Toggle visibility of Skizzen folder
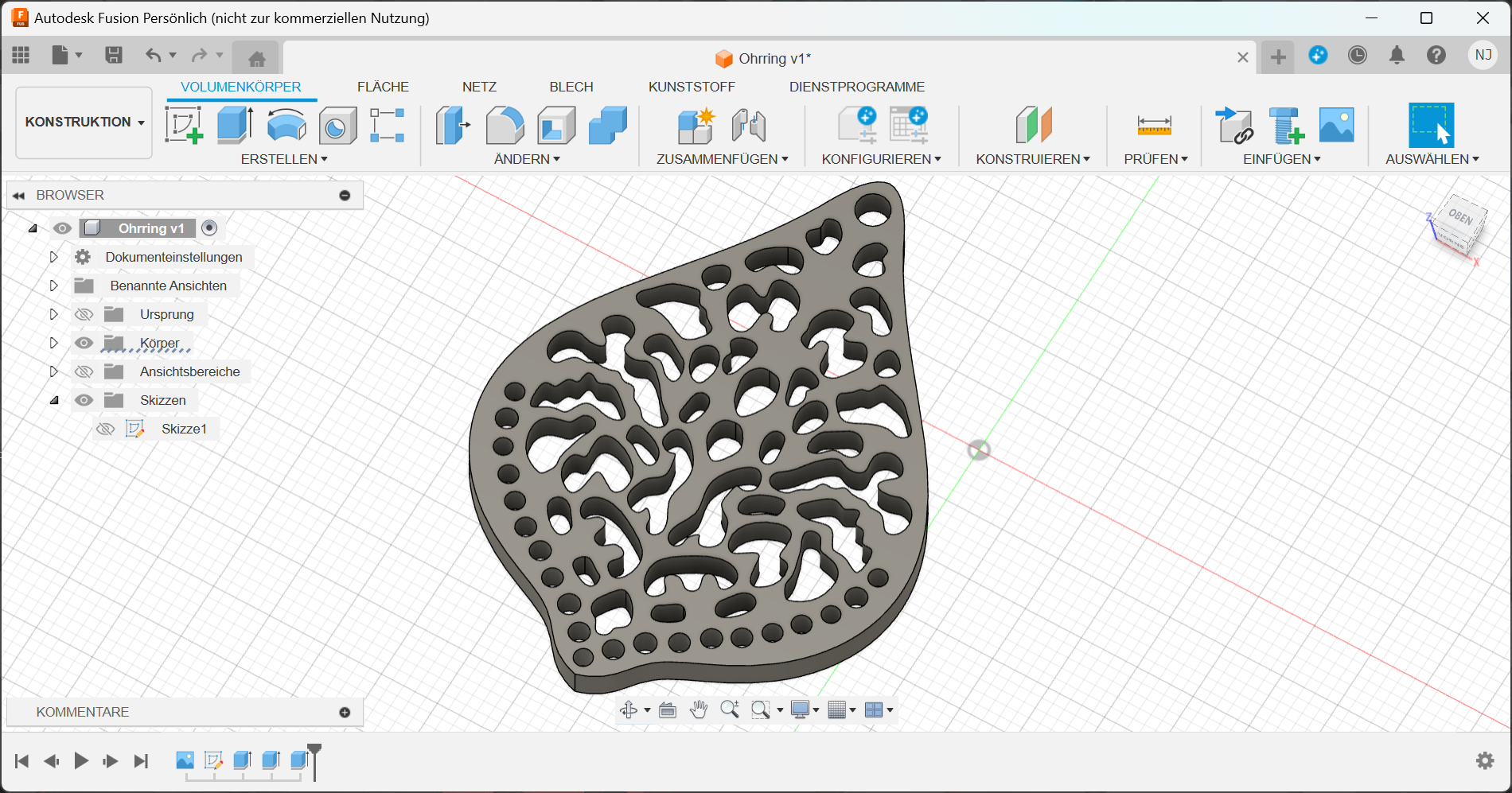 (84, 400)
